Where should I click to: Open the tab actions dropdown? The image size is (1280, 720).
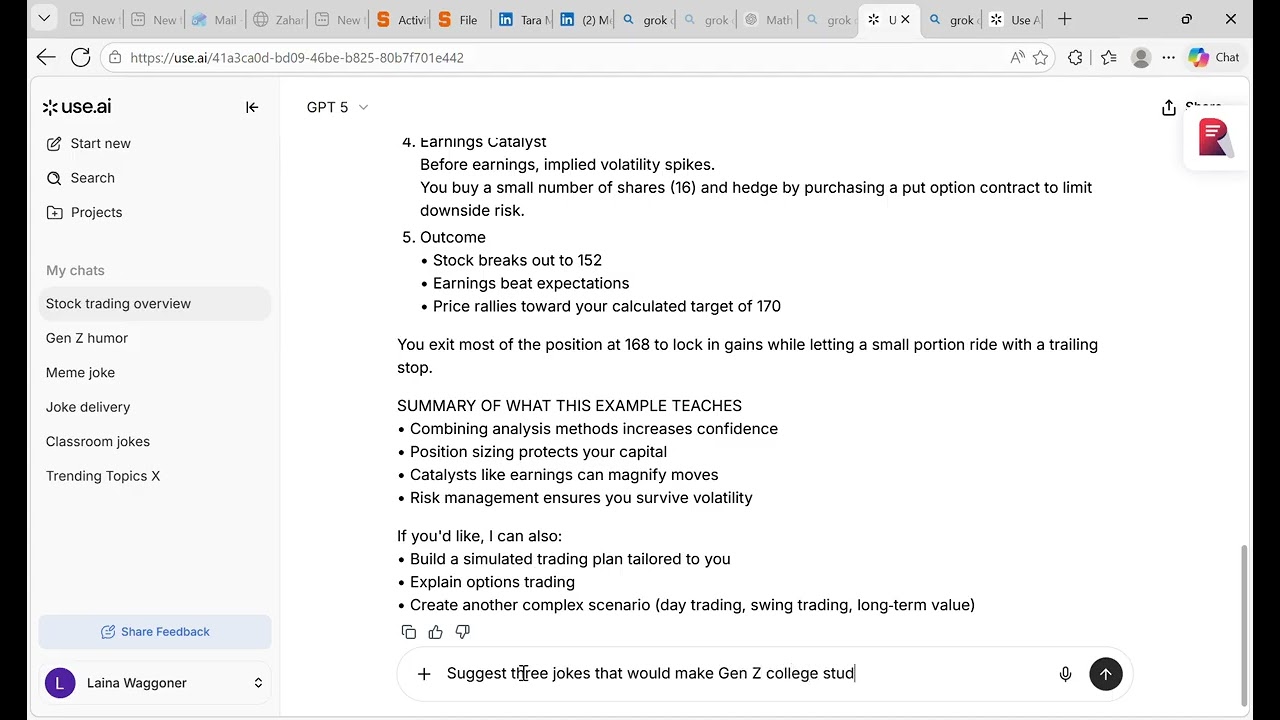coord(44,19)
